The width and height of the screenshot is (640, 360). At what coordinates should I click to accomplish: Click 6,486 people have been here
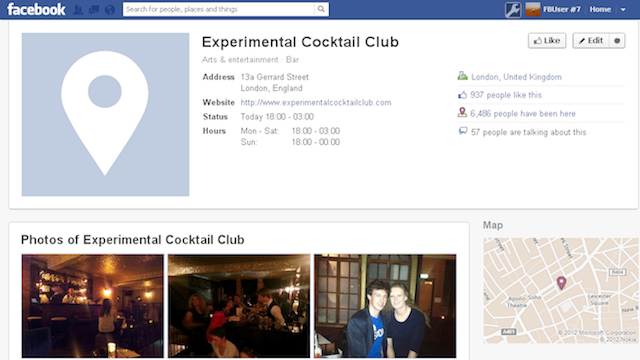coord(523,113)
